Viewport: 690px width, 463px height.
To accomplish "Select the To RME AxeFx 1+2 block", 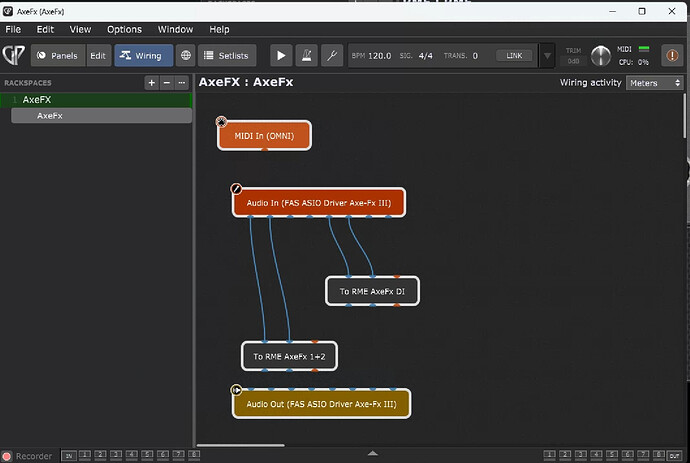I will click(x=289, y=356).
